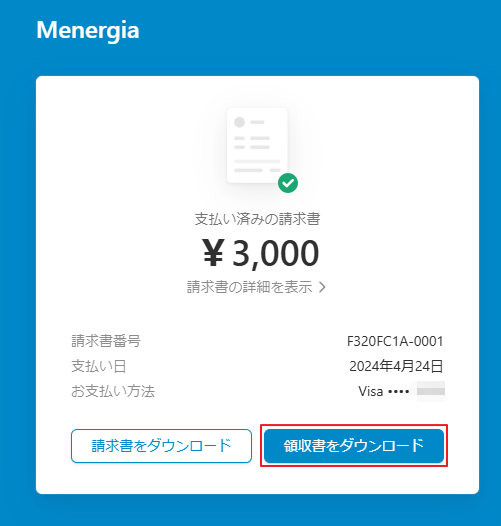The image size is (501, 526).
Task: Click invoice number F320FC1A-0001
Action: (x=395, y=341)
